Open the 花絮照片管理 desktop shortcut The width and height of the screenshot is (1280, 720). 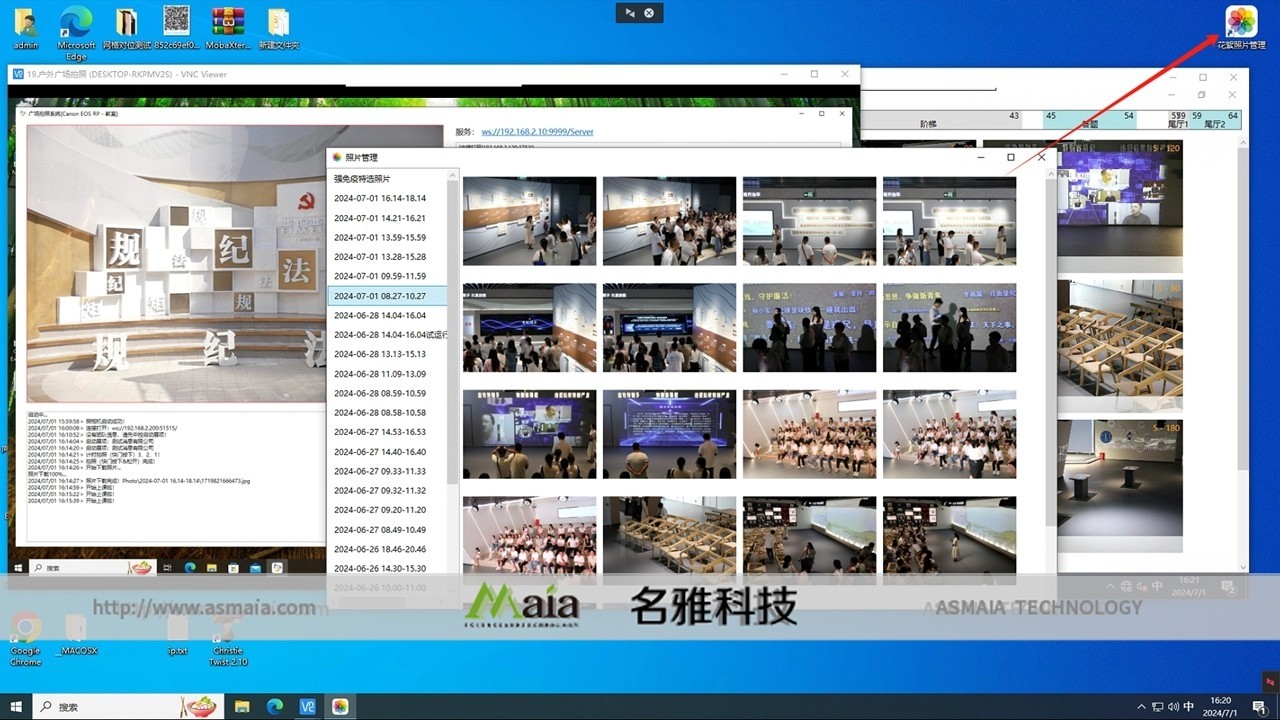pos(1241,27)
